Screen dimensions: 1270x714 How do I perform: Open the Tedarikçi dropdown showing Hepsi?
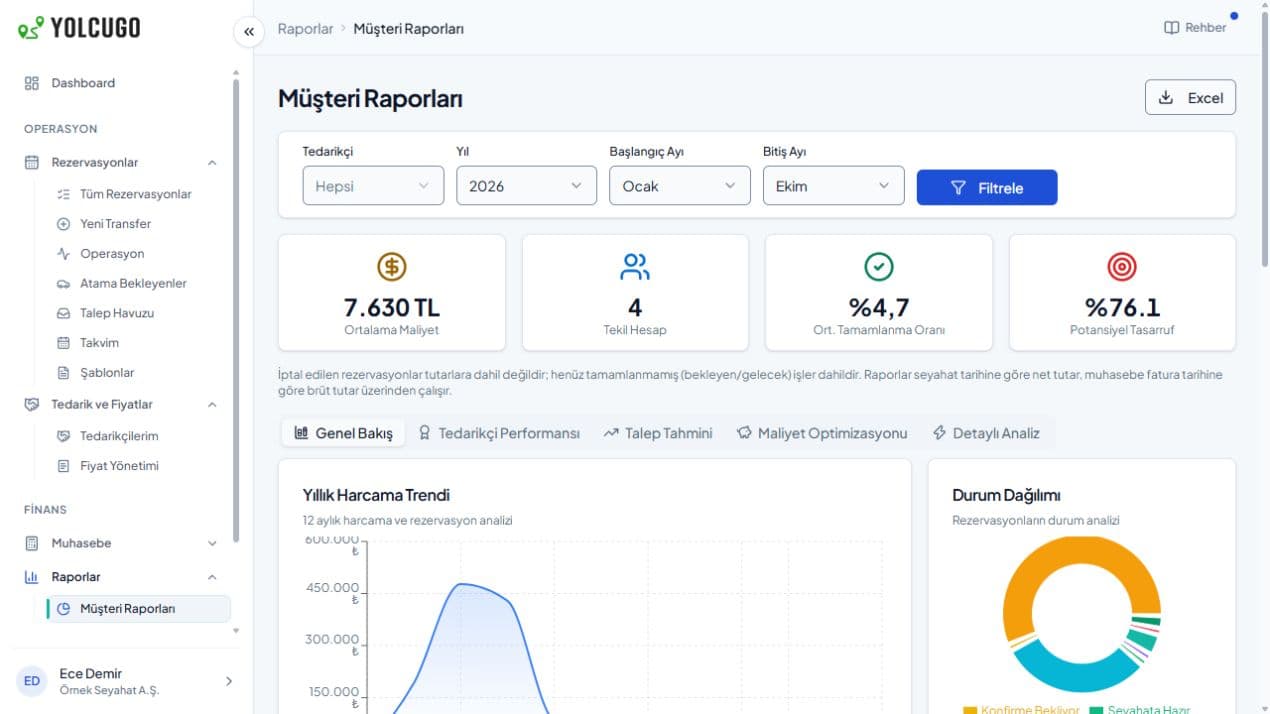[x=373, y=186]
